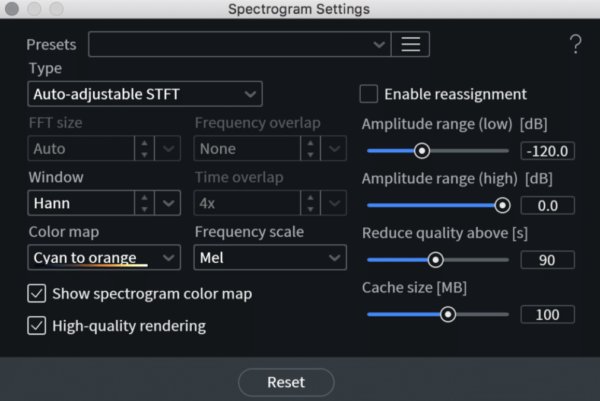Expand the Window Hann dropdown chevron
The image size is (600, 401).
click(x=168, y=204)
